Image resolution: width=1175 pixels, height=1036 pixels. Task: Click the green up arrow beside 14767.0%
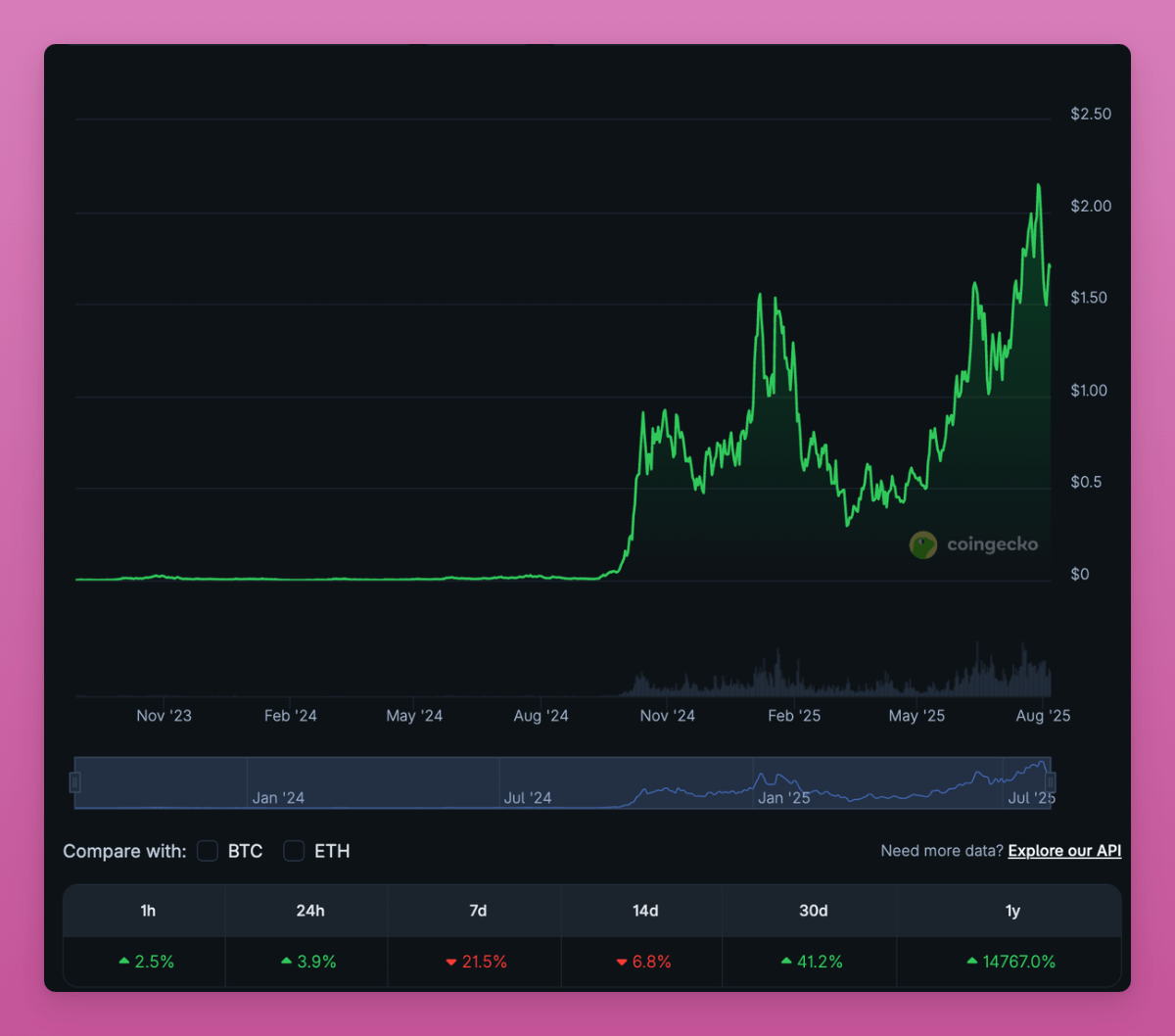point(972,962)
